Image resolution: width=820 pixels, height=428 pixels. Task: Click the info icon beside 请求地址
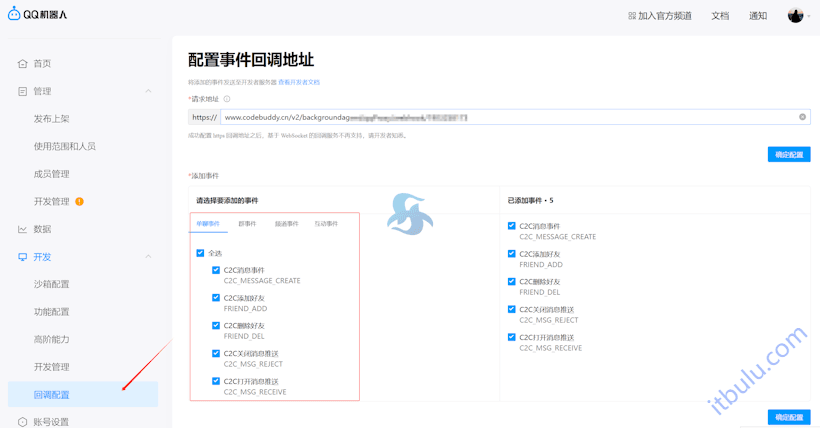pyautogui.click(x=227, y=99)
